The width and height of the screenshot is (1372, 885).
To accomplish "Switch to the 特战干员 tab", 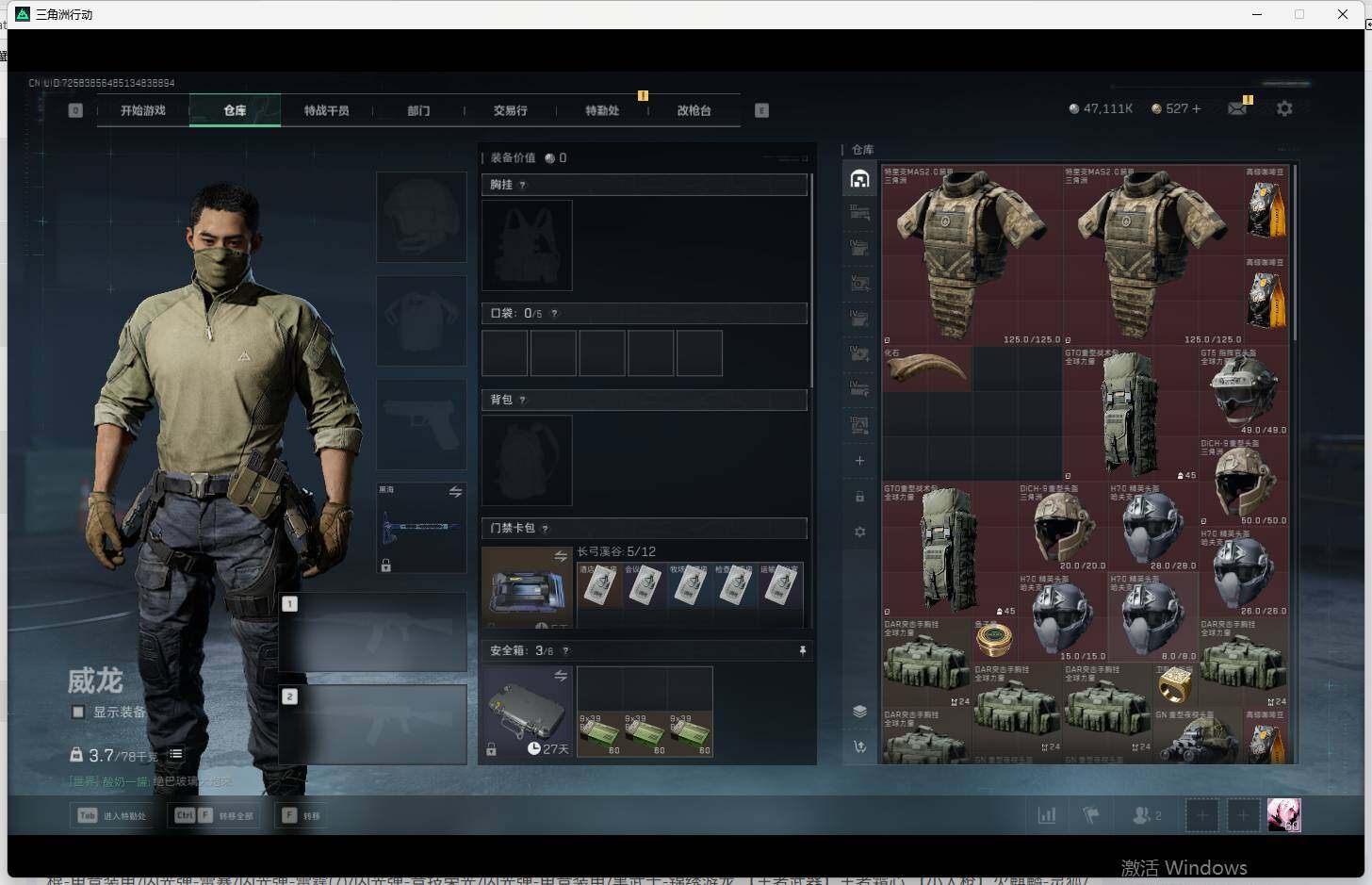I will 326,110.
